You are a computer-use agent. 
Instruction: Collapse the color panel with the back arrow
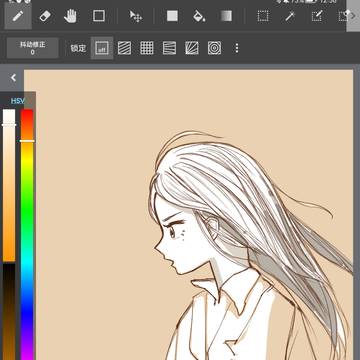point(13,78)
